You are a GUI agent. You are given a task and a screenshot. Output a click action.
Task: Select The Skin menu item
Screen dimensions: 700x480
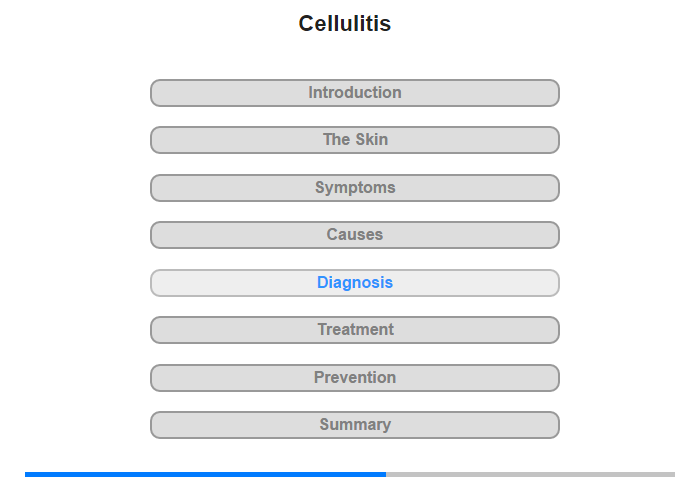355,140
